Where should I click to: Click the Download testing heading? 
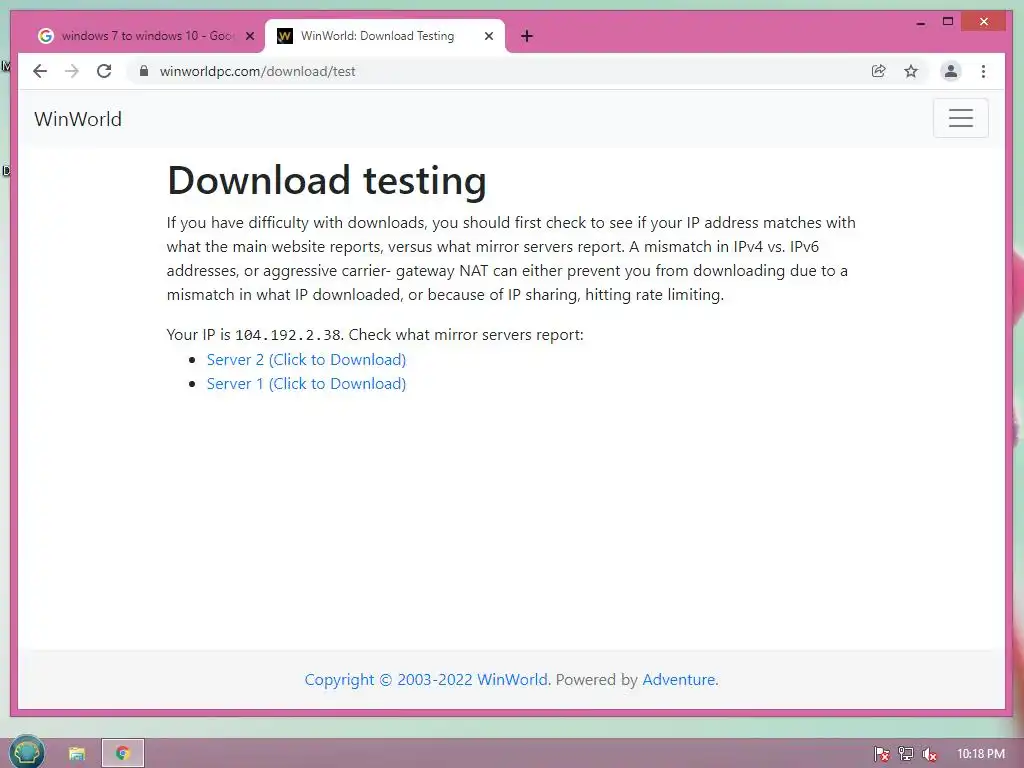(x=327, y=181)
